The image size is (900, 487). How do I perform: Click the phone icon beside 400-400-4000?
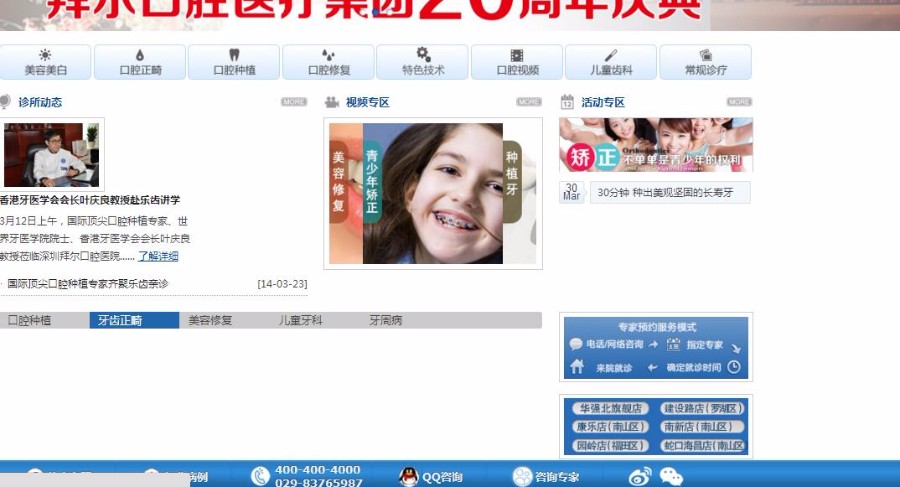tap(261, 476)
